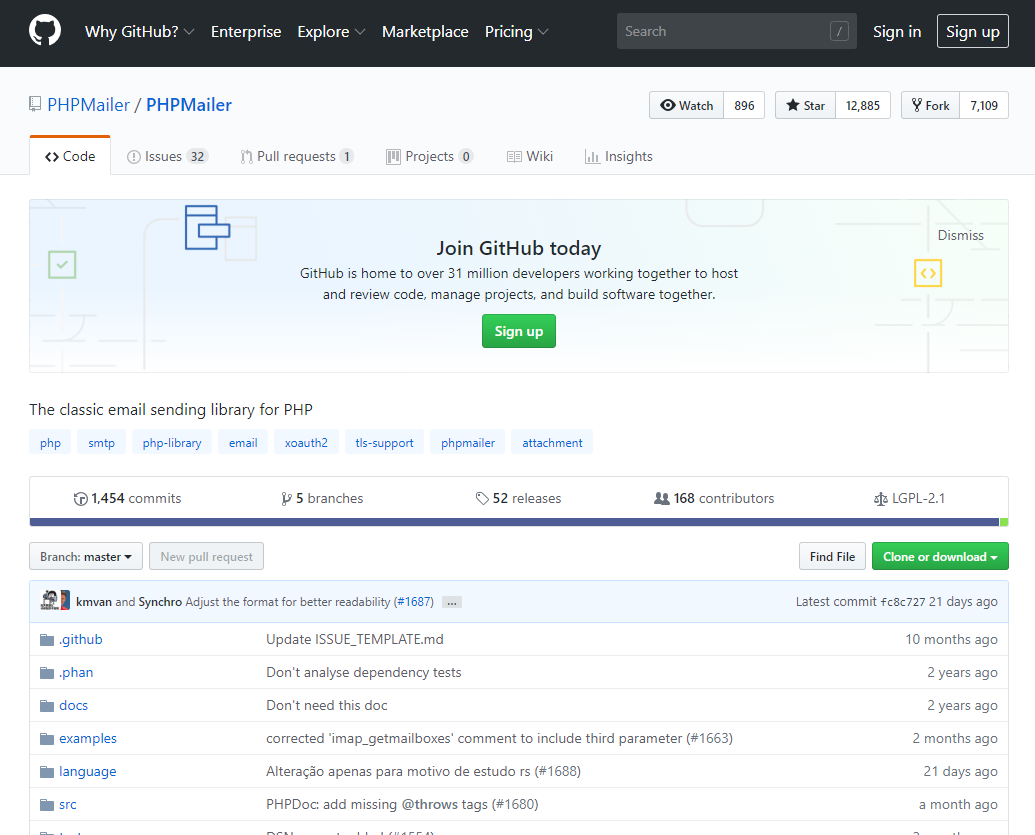Click the php-library topic tag
Image resolution: width=1035 pixels, height=835 pixels.
click(x=172, y=442)
